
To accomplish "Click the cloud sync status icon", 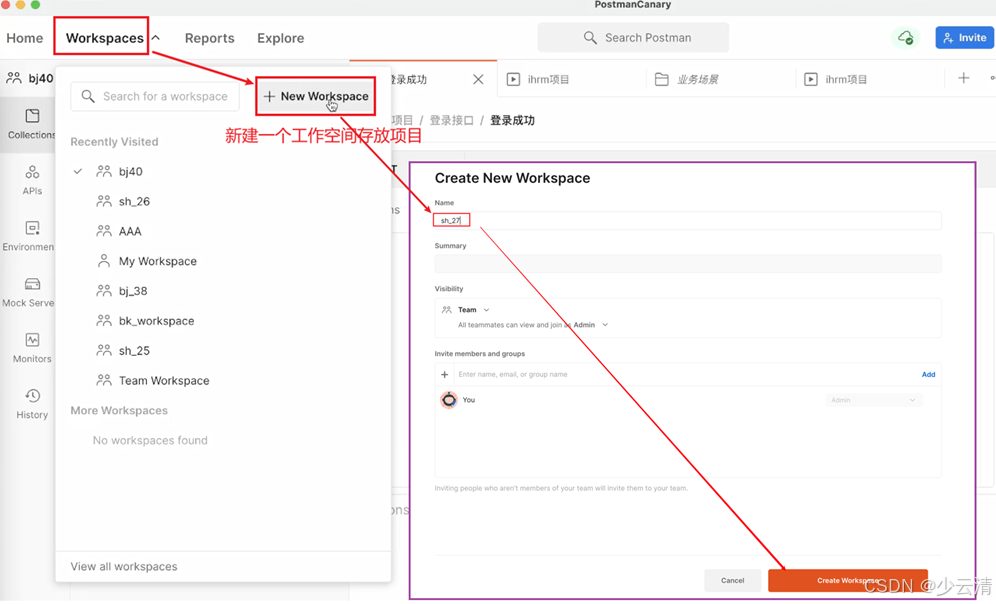I will (x=905, y=37).
